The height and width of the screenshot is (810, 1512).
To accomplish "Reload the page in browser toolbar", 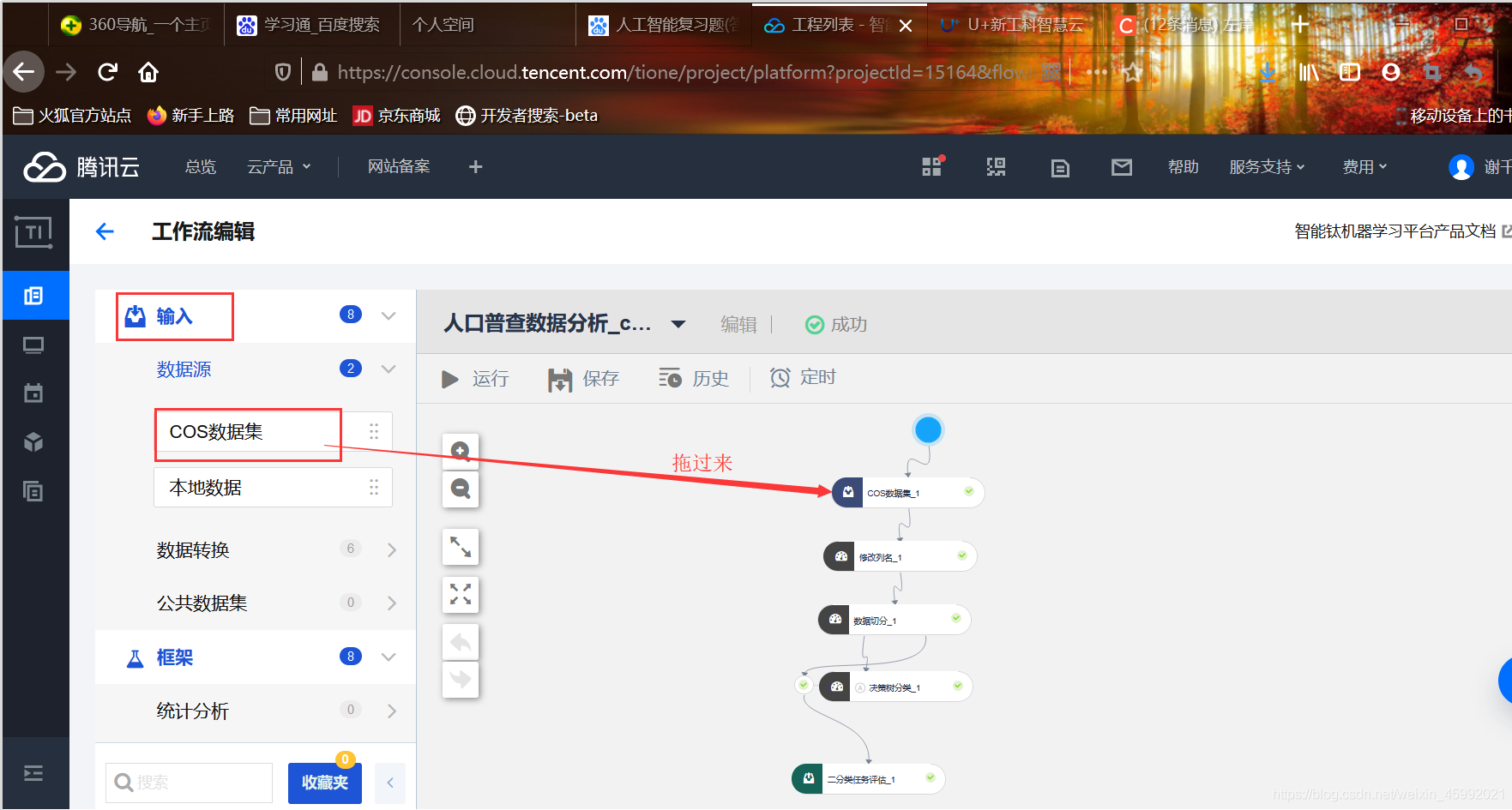I will click(107, 72).
